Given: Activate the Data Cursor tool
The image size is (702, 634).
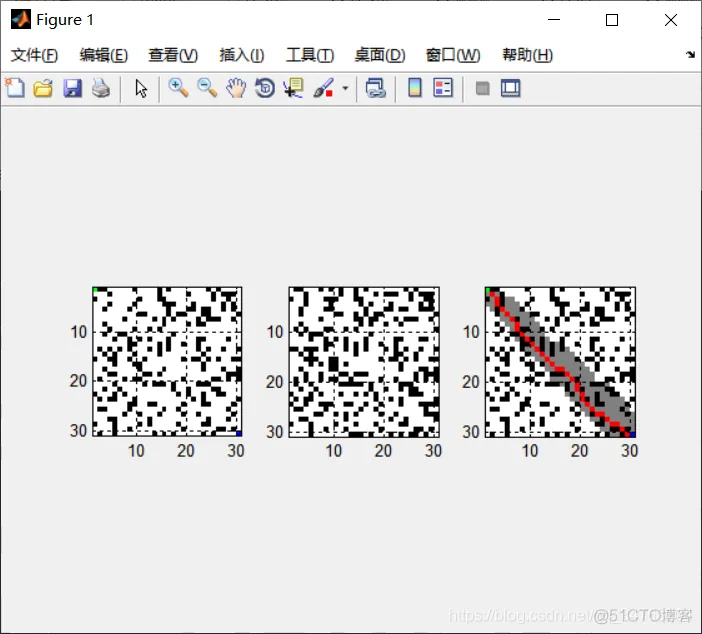Looking at the screenshot, I should coord(294,88).
